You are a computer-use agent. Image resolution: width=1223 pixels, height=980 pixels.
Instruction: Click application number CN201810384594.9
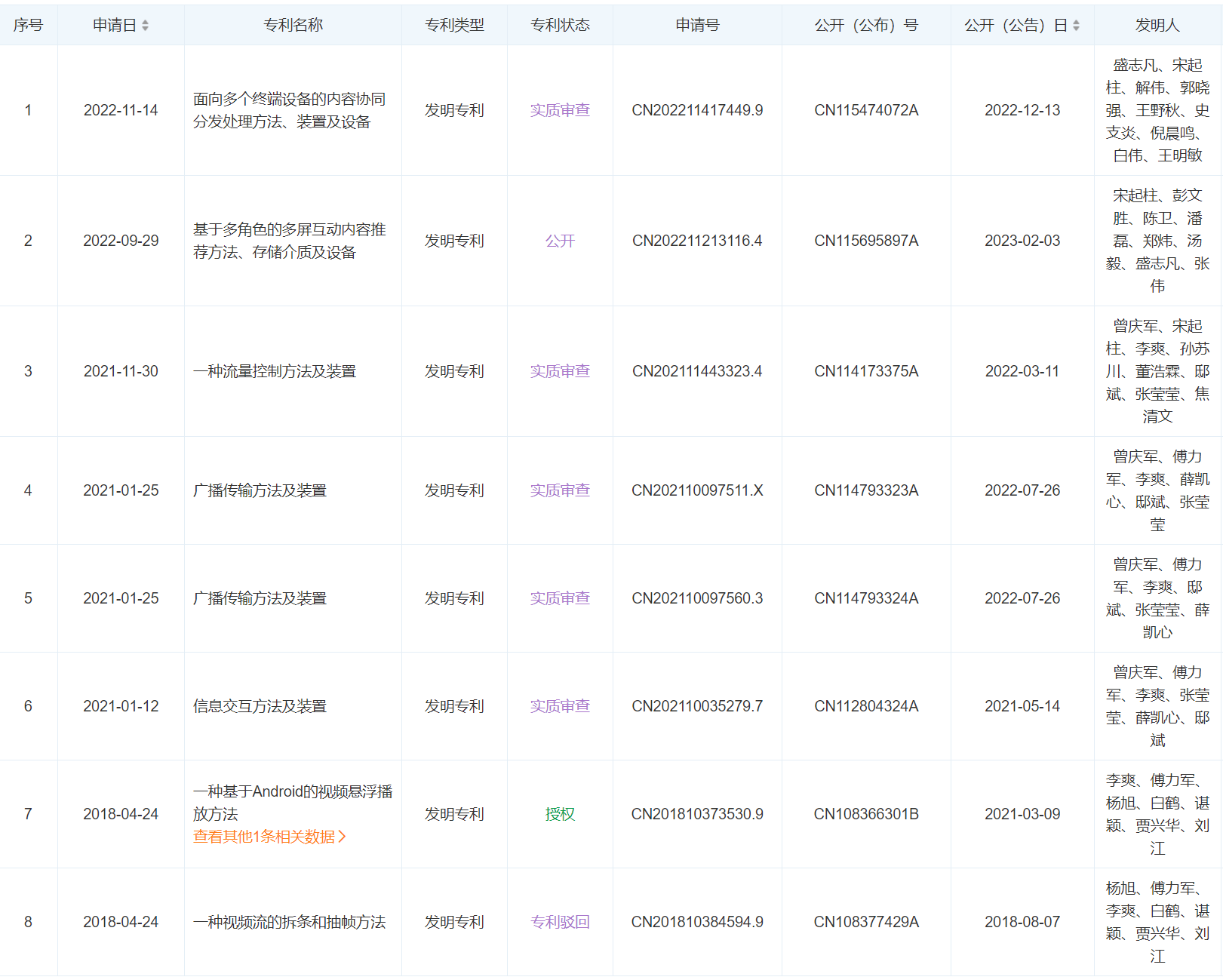697,922
